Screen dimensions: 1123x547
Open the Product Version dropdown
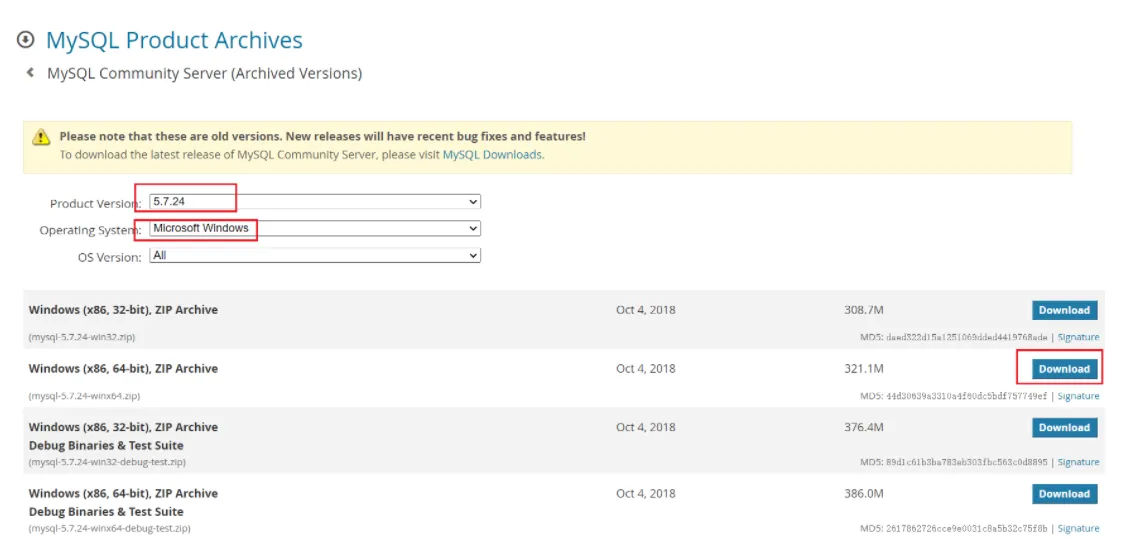point(314,202)
